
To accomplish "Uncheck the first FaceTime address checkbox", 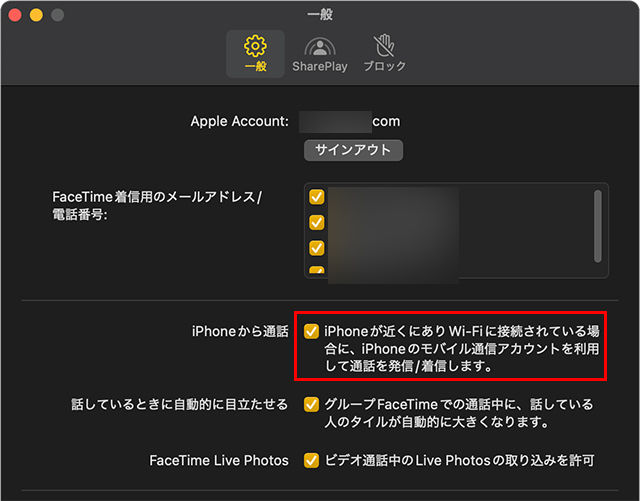I will [317, 197].
